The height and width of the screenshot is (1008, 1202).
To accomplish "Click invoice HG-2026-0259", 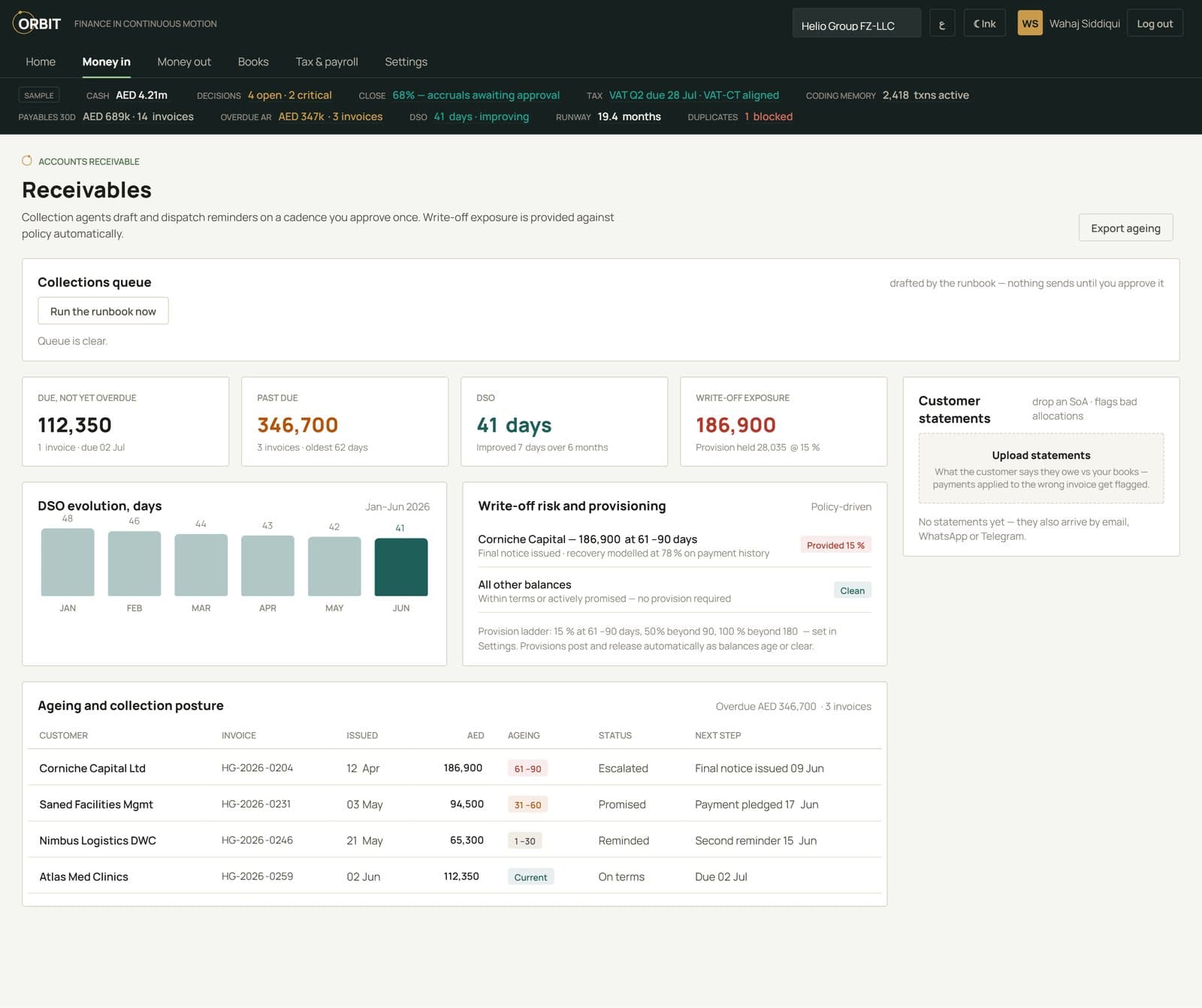I will pyautogui.click(x=257, y=876).
